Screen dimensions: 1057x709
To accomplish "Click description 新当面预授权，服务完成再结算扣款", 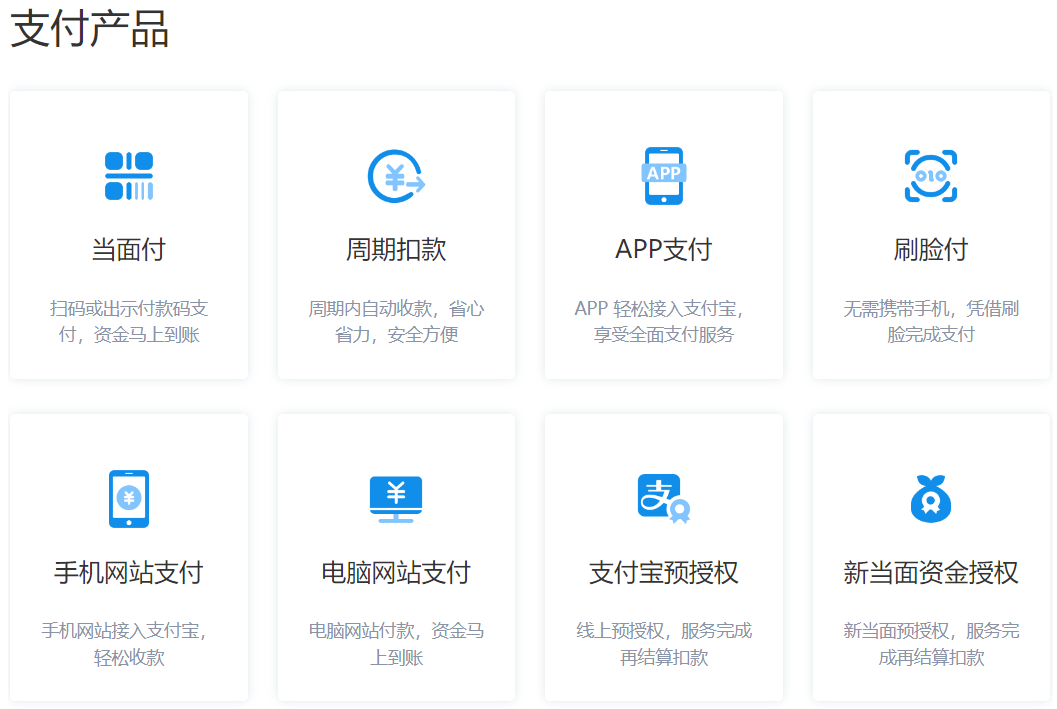I will pyautogui.click(x=931, y=644).
